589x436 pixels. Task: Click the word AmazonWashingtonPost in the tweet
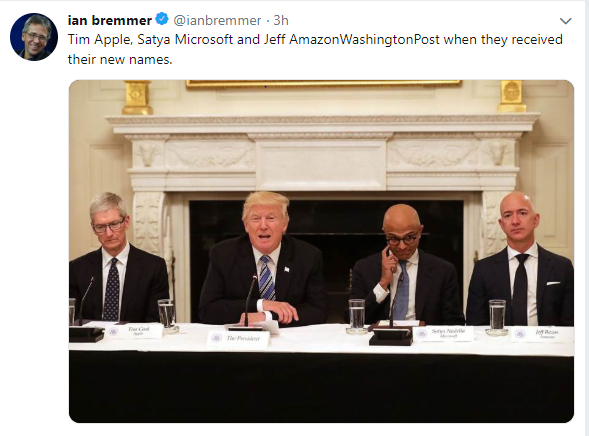coord(364,39)
